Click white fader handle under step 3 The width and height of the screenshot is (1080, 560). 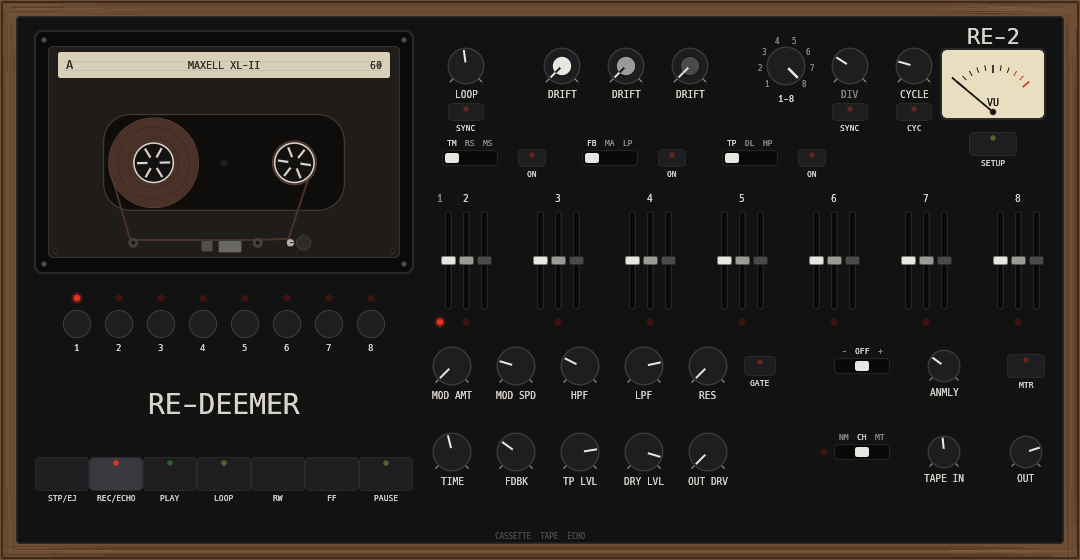[x=540, y=260]
